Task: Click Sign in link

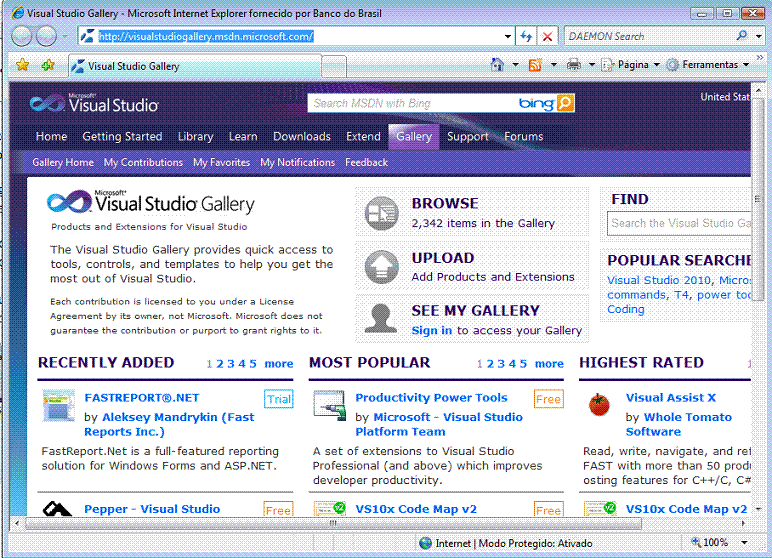Action: coord(432,330)
